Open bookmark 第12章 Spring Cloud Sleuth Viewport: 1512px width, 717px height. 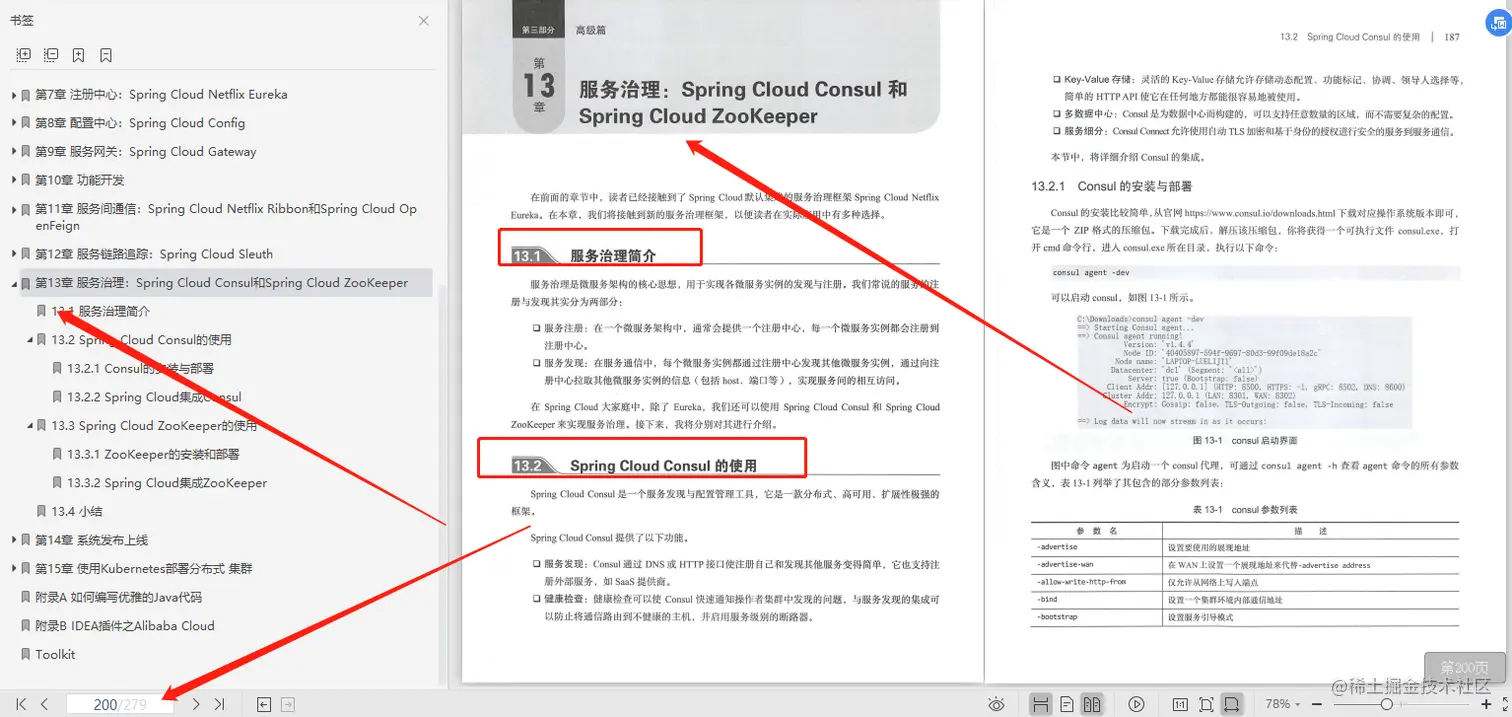[154, 254]
